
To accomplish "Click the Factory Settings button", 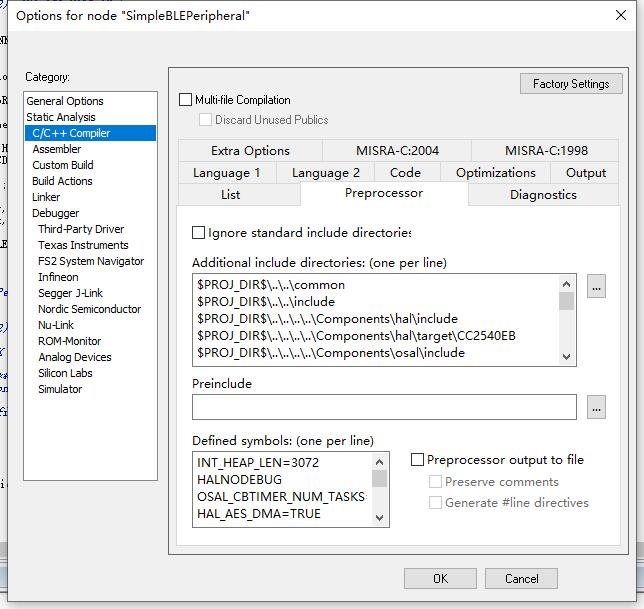I will (571, 84).
